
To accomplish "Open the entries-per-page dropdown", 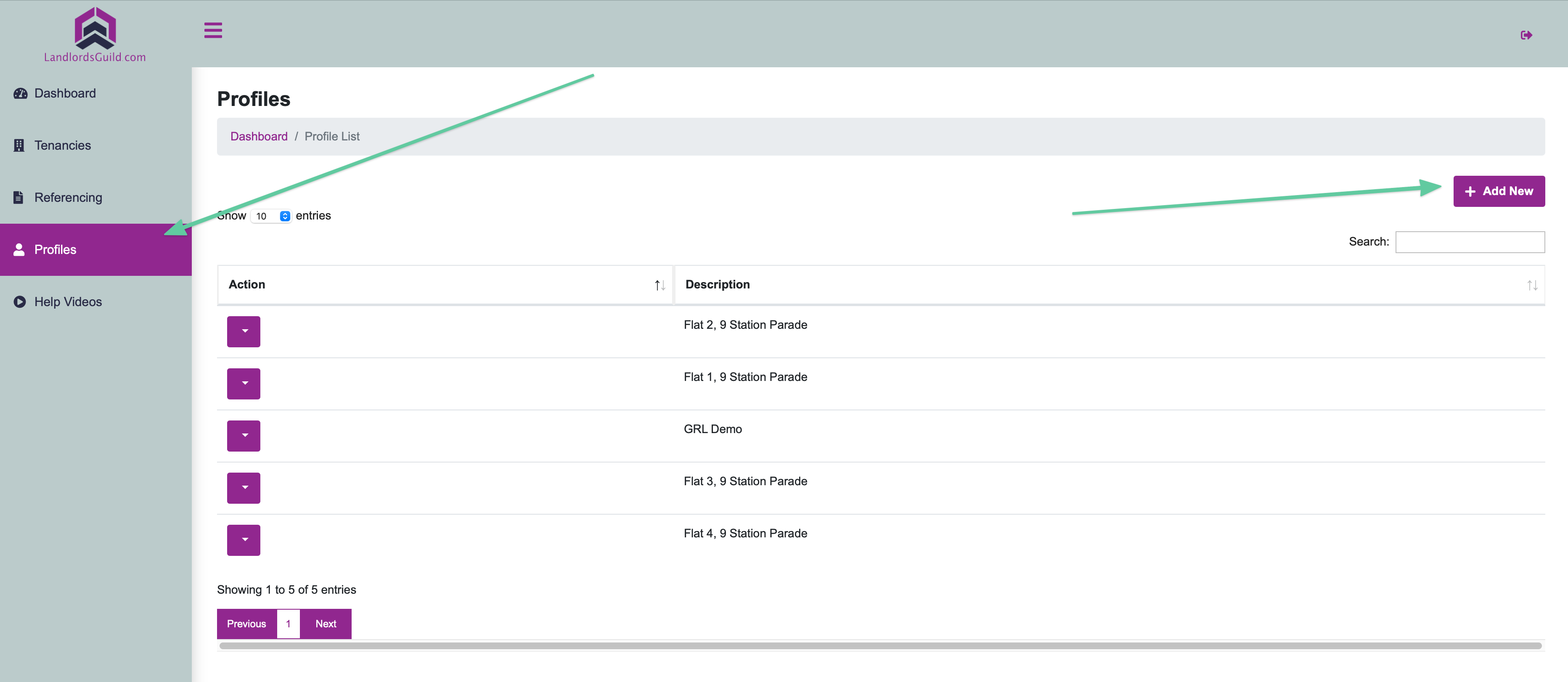I will 271,216.
